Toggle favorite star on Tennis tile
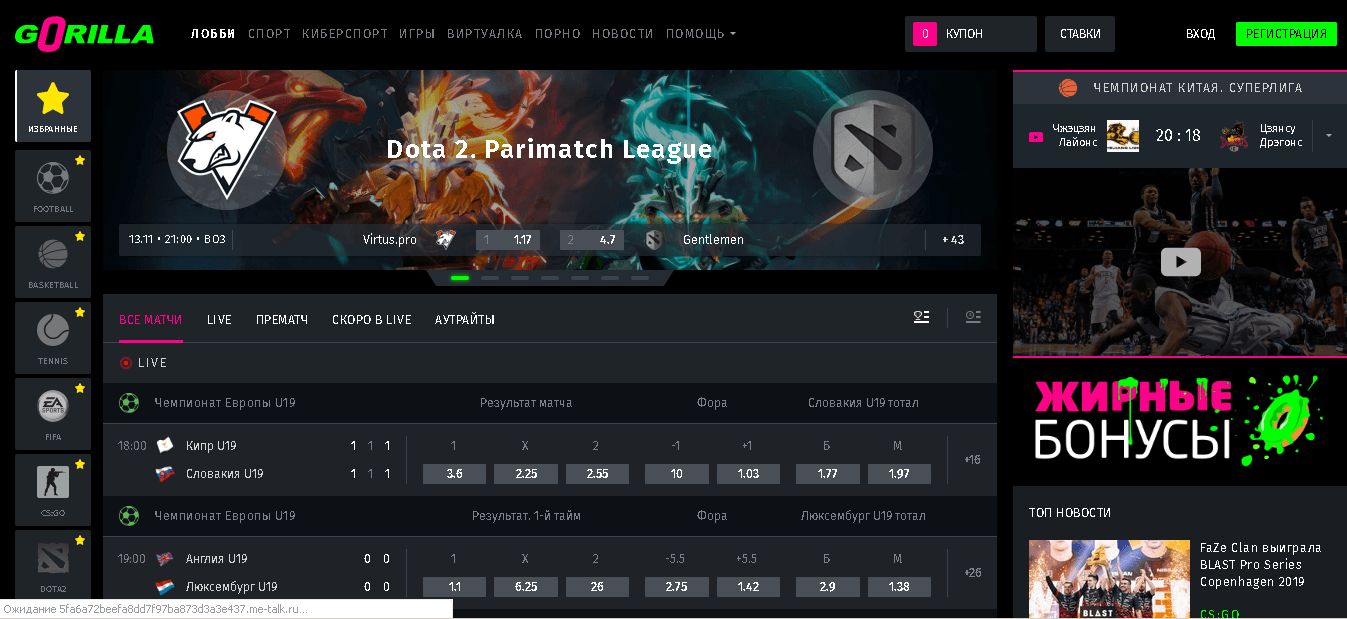Screen dimensions: 1347x619 [80, 311]
